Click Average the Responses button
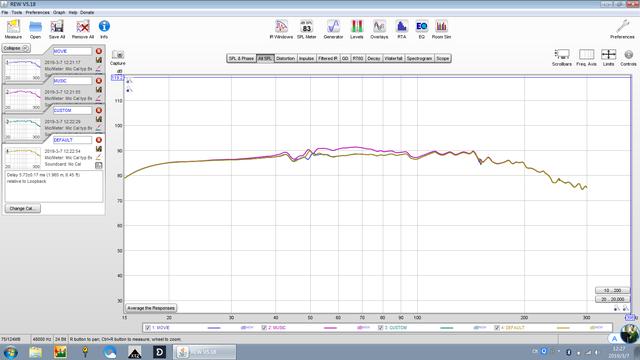The height and width of the screenshot is (360, 640). [151, 308]
